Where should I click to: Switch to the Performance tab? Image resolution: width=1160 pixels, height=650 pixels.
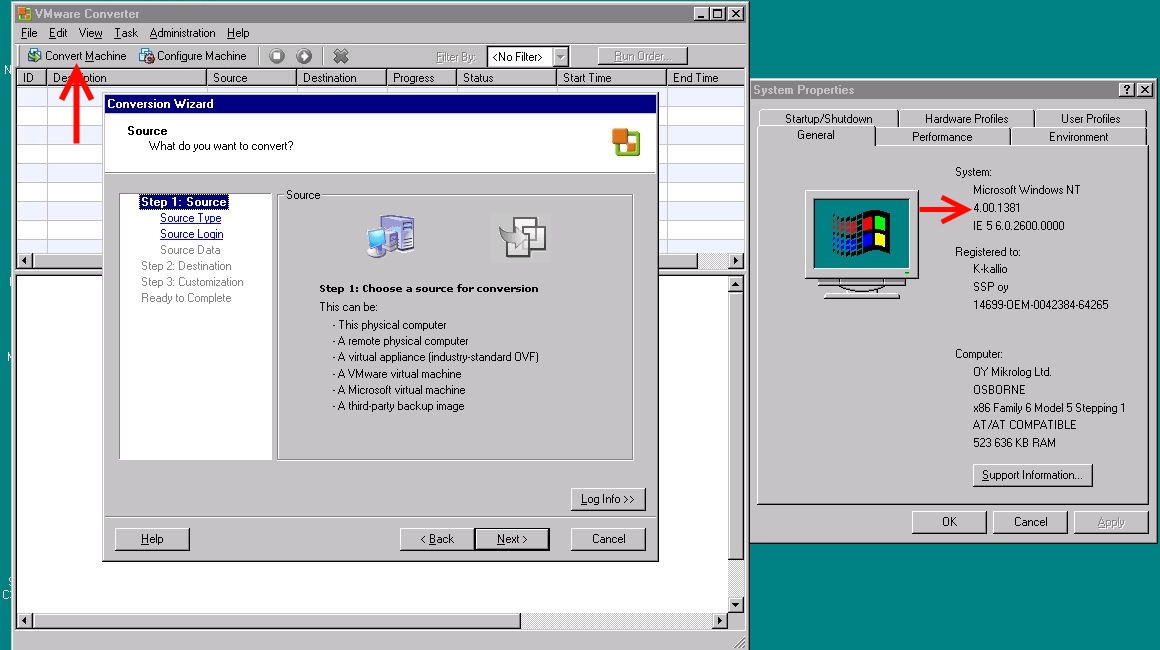[942, 137]
